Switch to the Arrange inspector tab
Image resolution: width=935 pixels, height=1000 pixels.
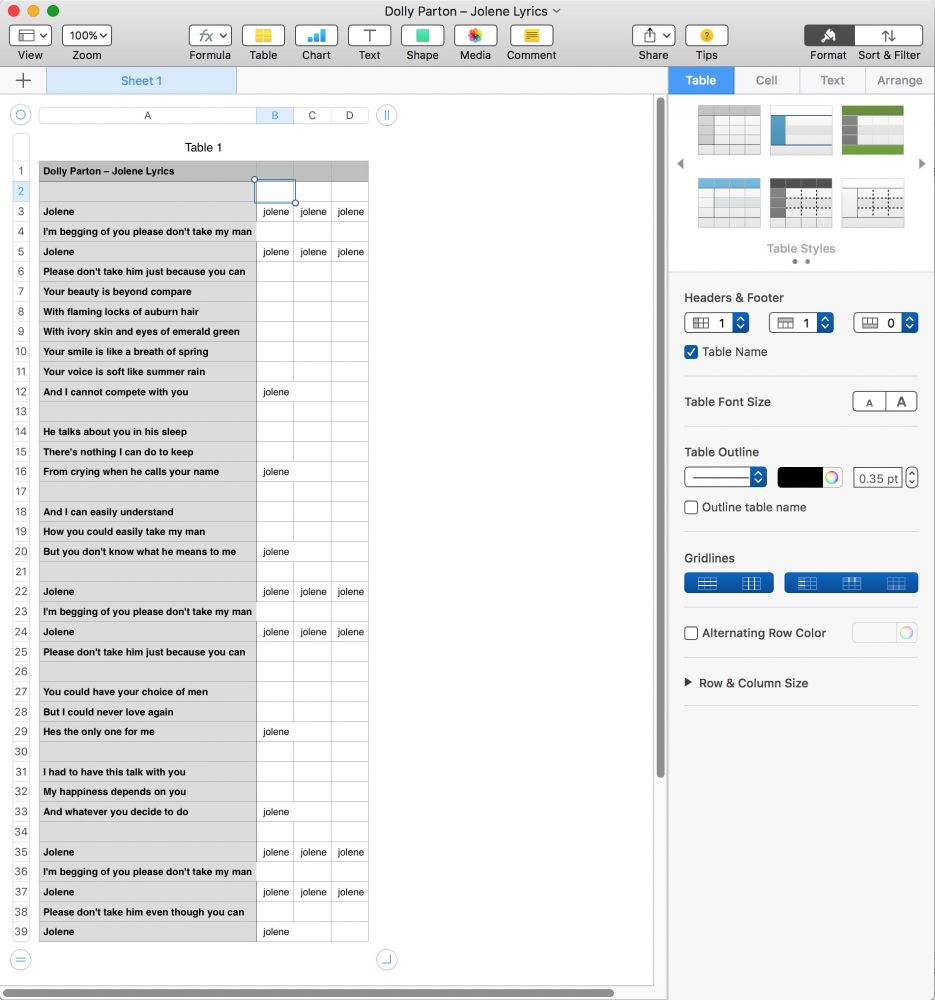[899, 80]
